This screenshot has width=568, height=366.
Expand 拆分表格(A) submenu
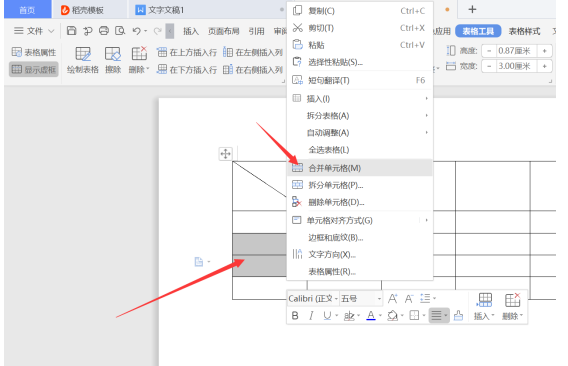360,116
